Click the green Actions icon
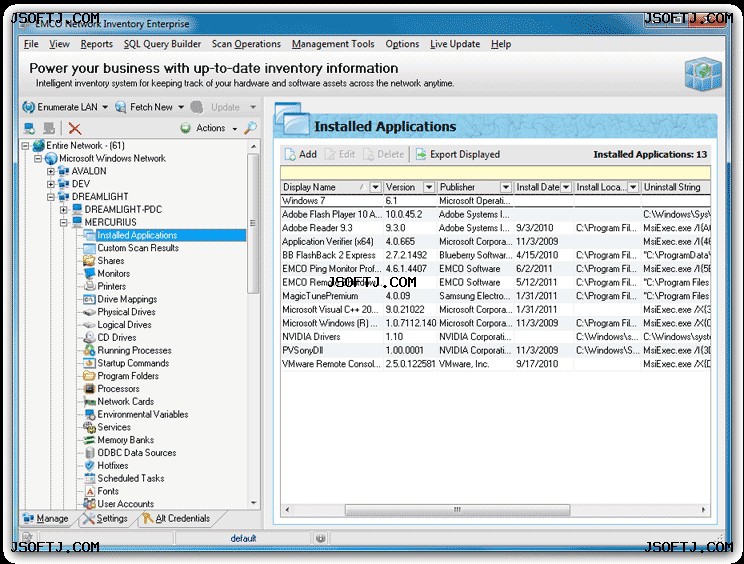 tap(186, 128)
